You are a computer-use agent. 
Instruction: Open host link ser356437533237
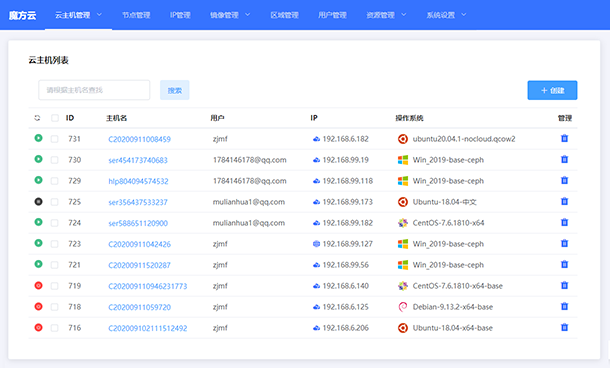point(138,202)
